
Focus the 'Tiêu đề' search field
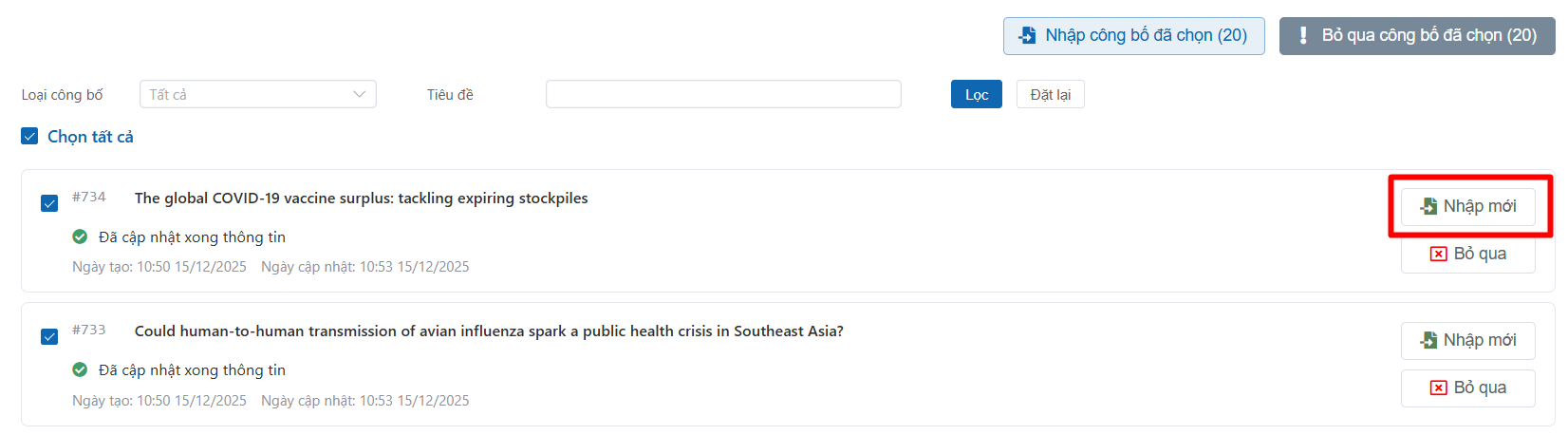coord(722,95)
